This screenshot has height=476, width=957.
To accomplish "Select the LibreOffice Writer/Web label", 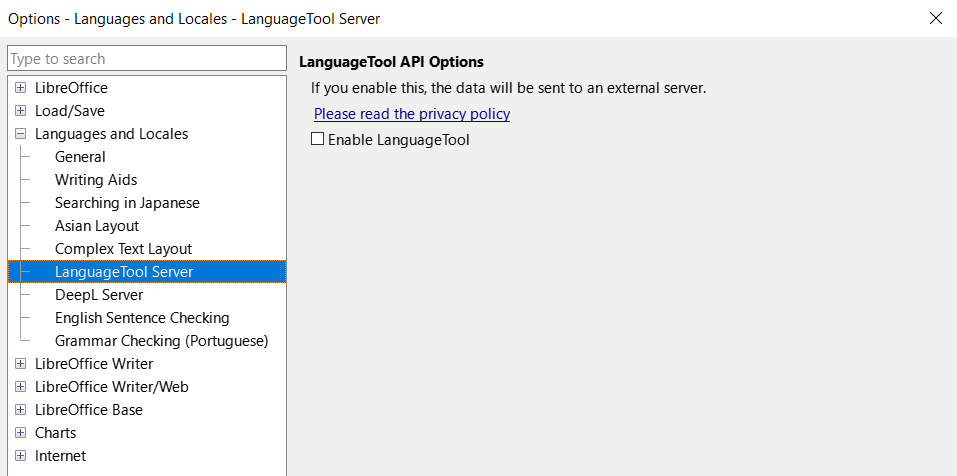I will point(112,387).
